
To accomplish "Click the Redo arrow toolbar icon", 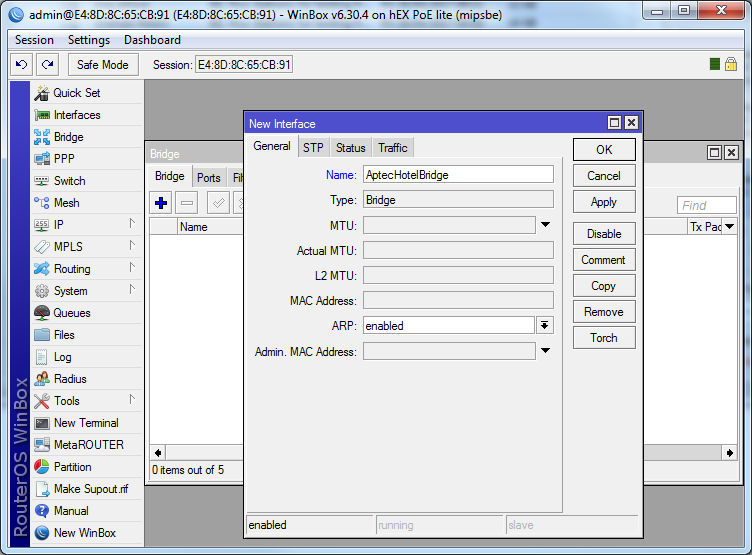I will pyautogui.click(x=47, y=64).
